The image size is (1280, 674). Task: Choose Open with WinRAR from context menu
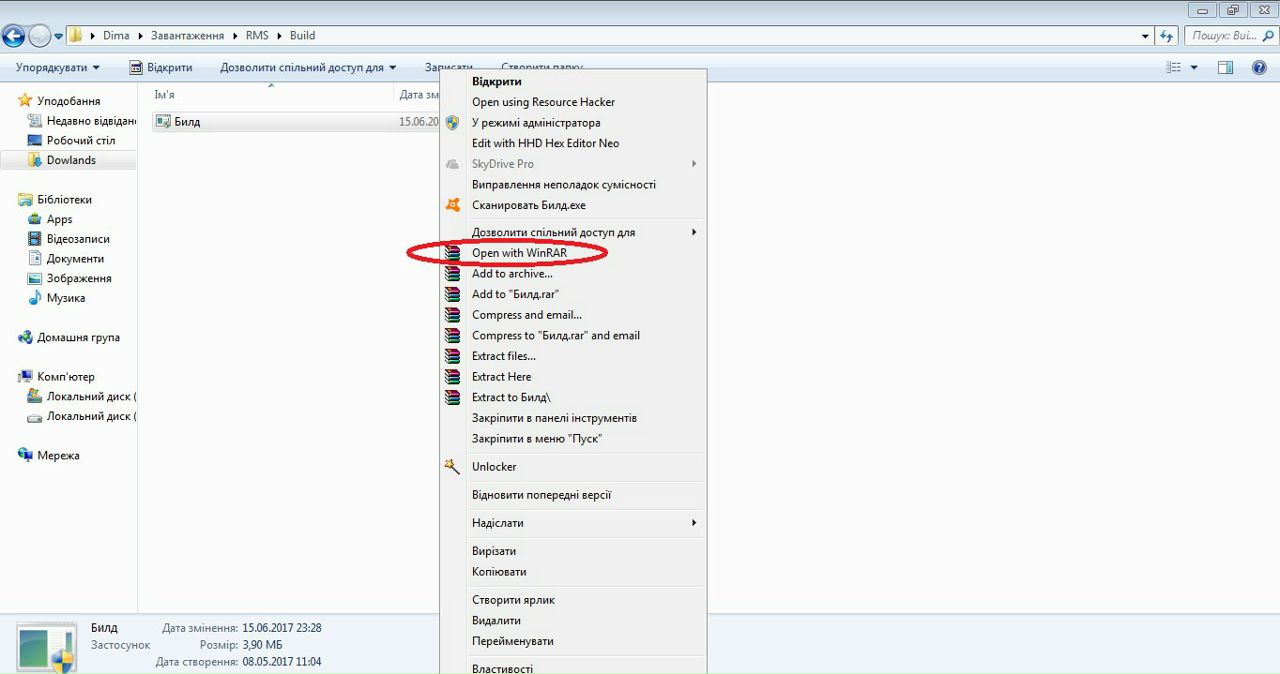(519, 253)
